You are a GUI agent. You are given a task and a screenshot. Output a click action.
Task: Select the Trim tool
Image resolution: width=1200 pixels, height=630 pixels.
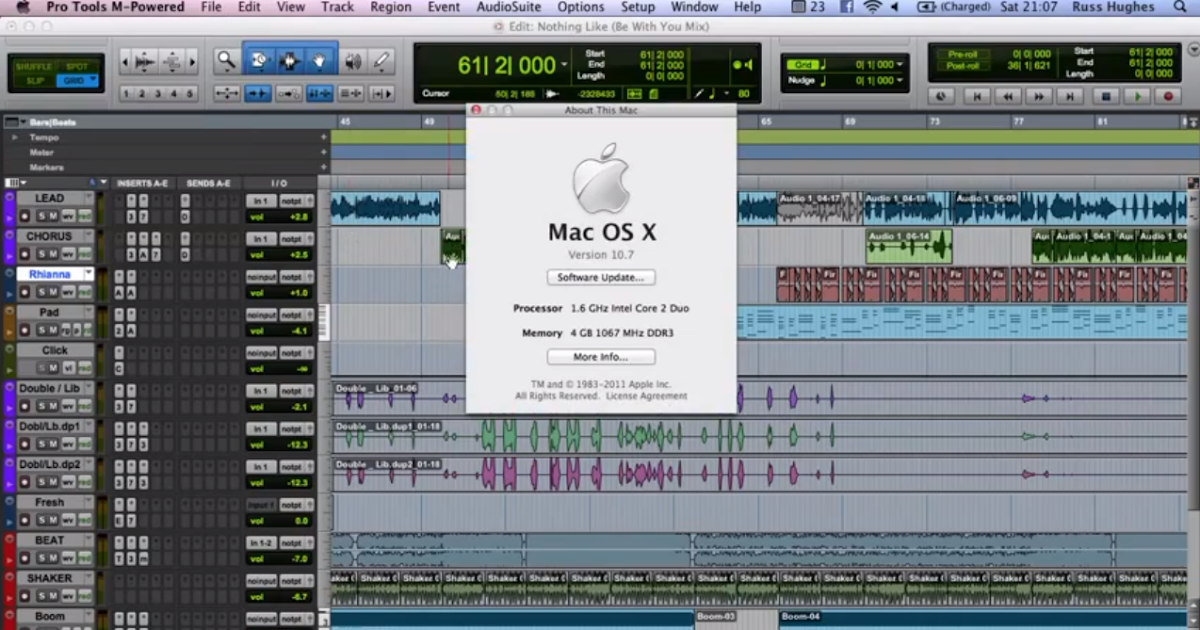[259, 62]
